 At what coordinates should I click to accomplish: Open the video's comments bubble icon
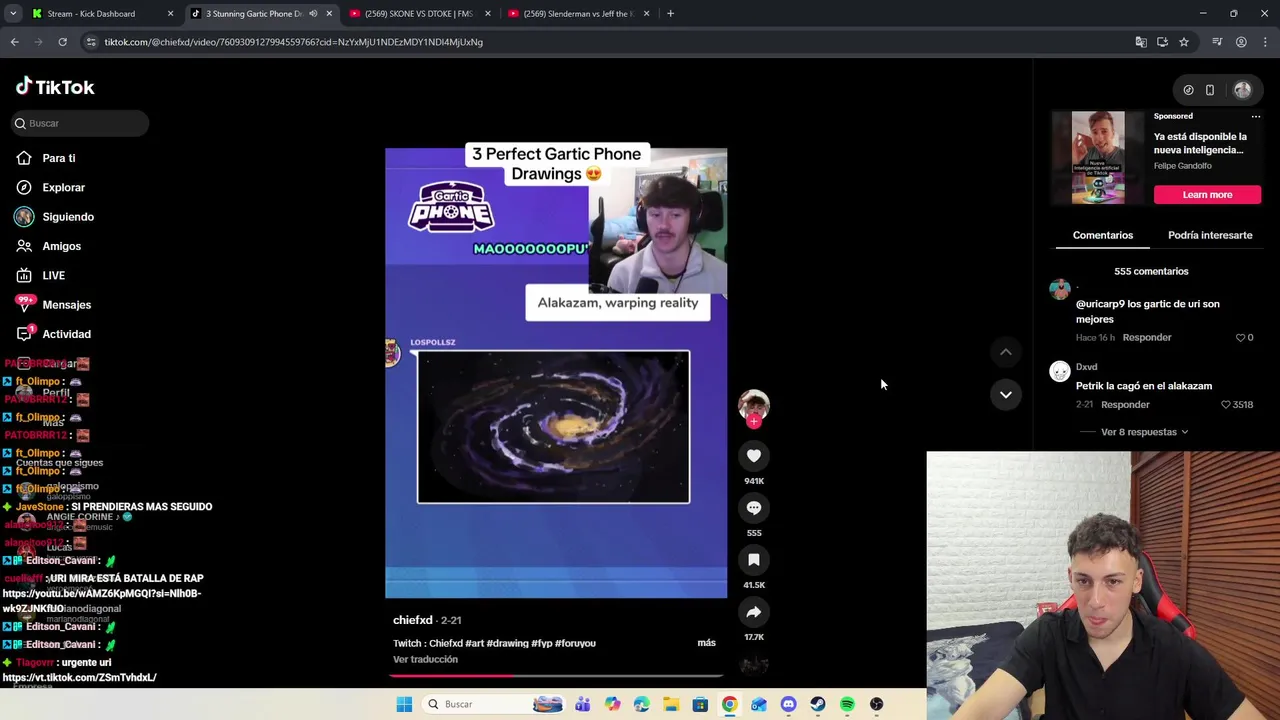tap(754, 508)
